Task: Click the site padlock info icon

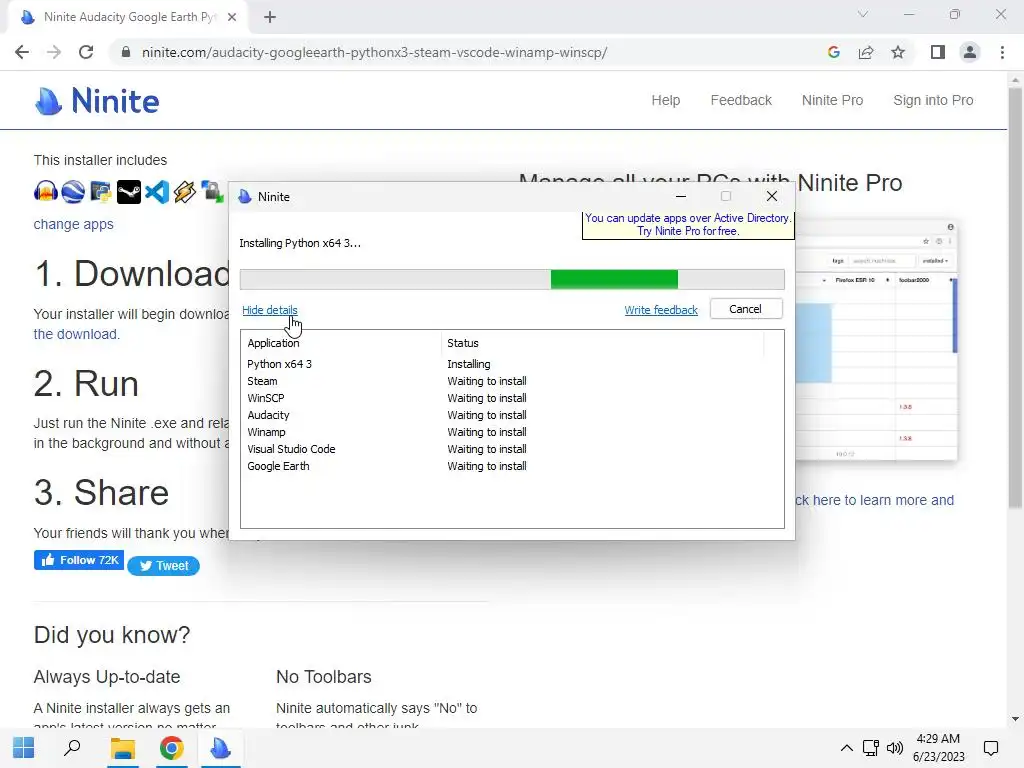Action: point(126,52)
